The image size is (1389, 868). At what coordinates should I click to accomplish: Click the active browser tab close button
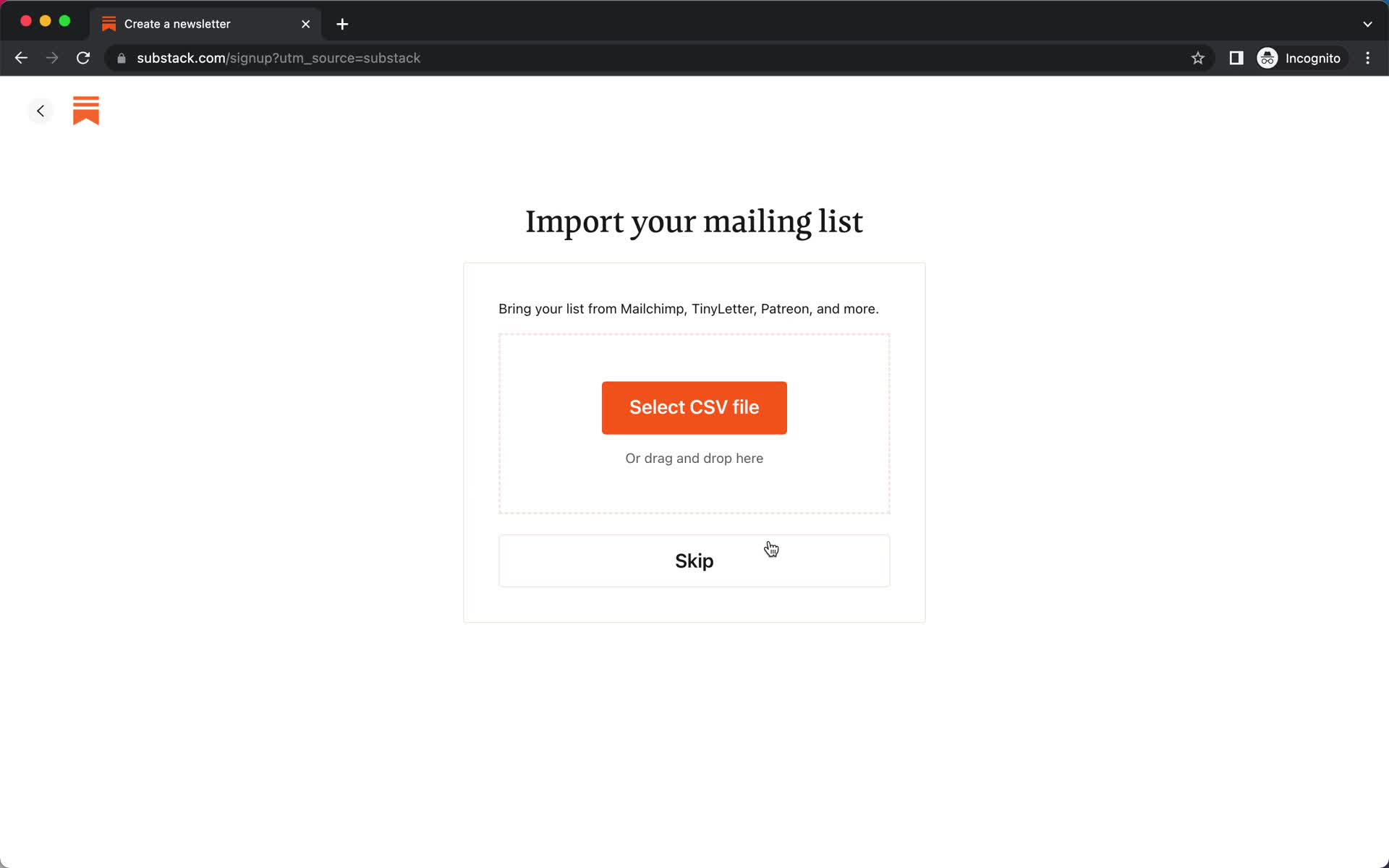click(305, 23)
